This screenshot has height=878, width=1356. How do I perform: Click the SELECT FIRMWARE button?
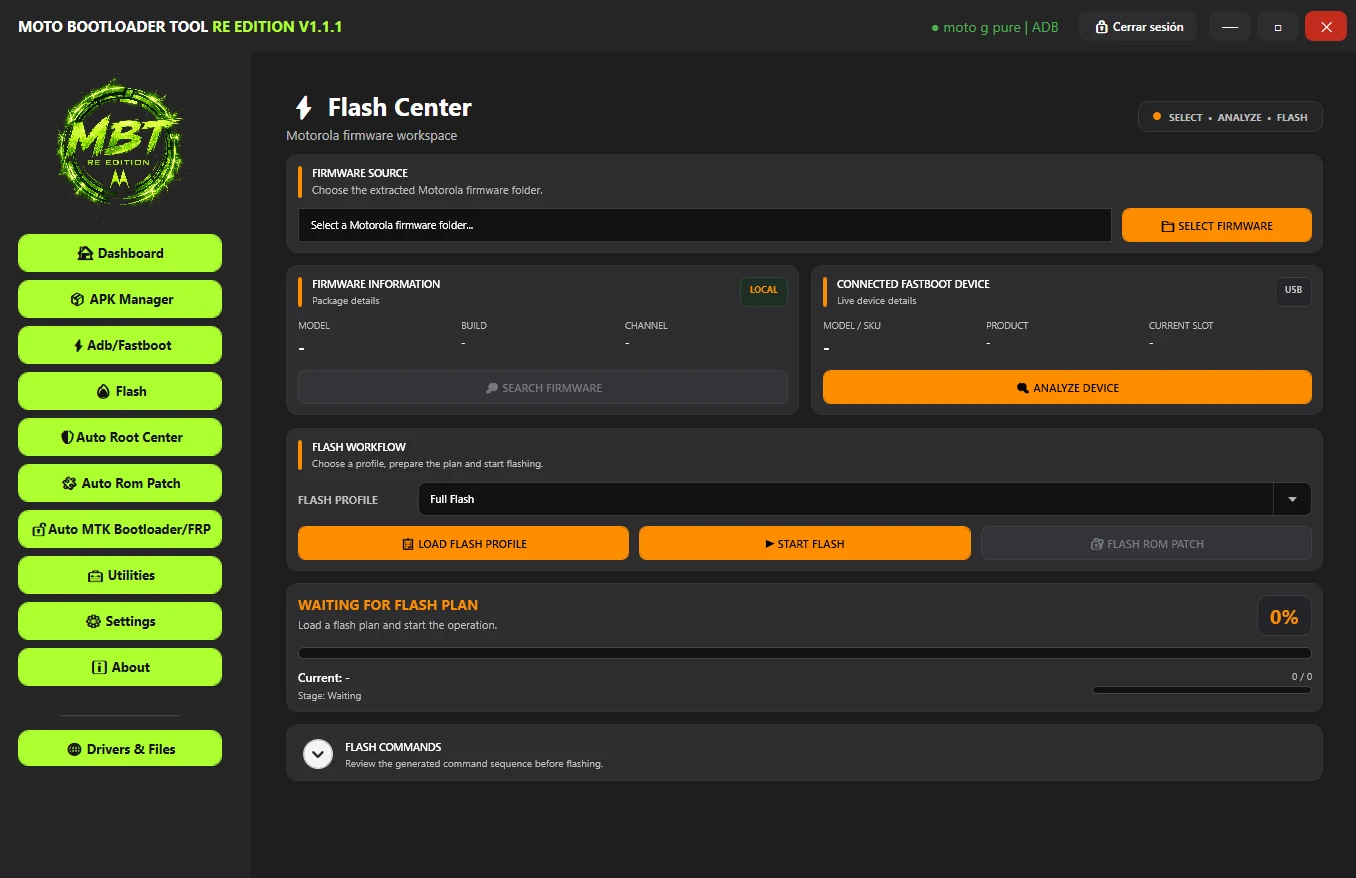1216,226
